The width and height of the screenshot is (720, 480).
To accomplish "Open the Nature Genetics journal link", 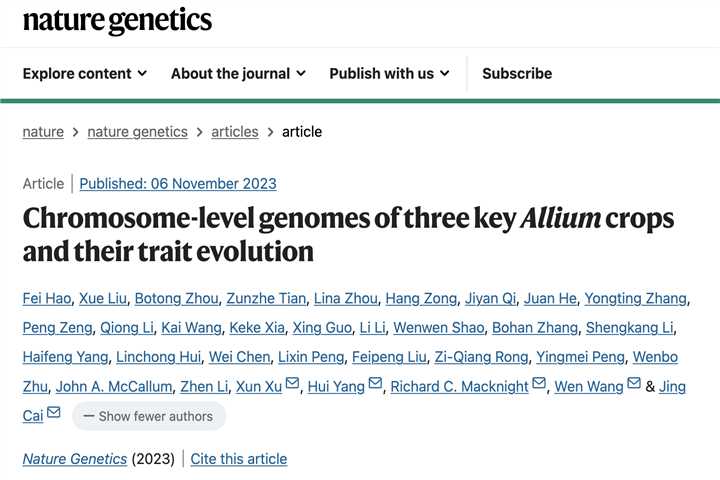I will click(x=75, y=459).
